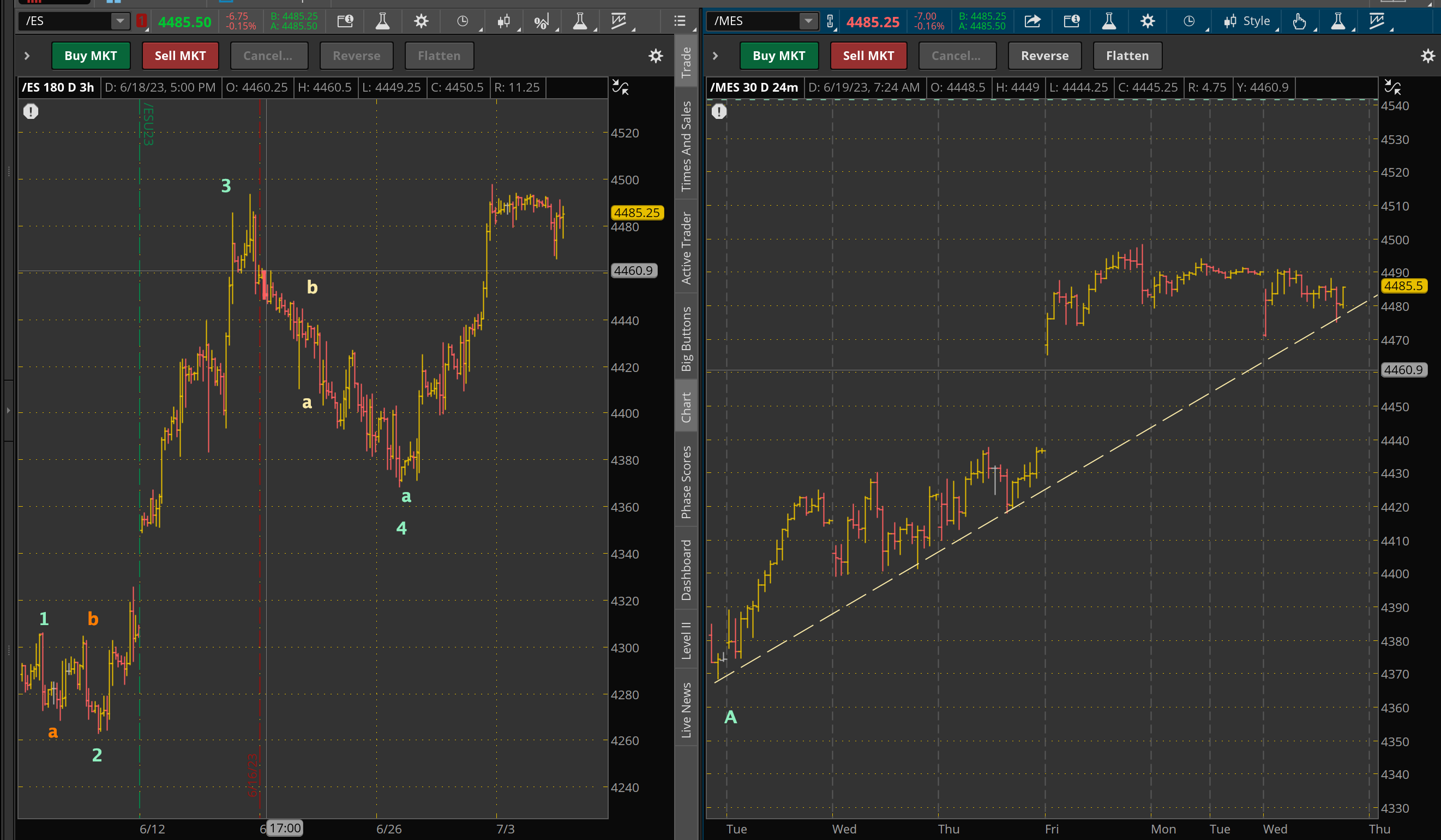Open time frame clock menu on /ES chart
The width and height of the screenshot is (1441, 840).
coord(463,22)
